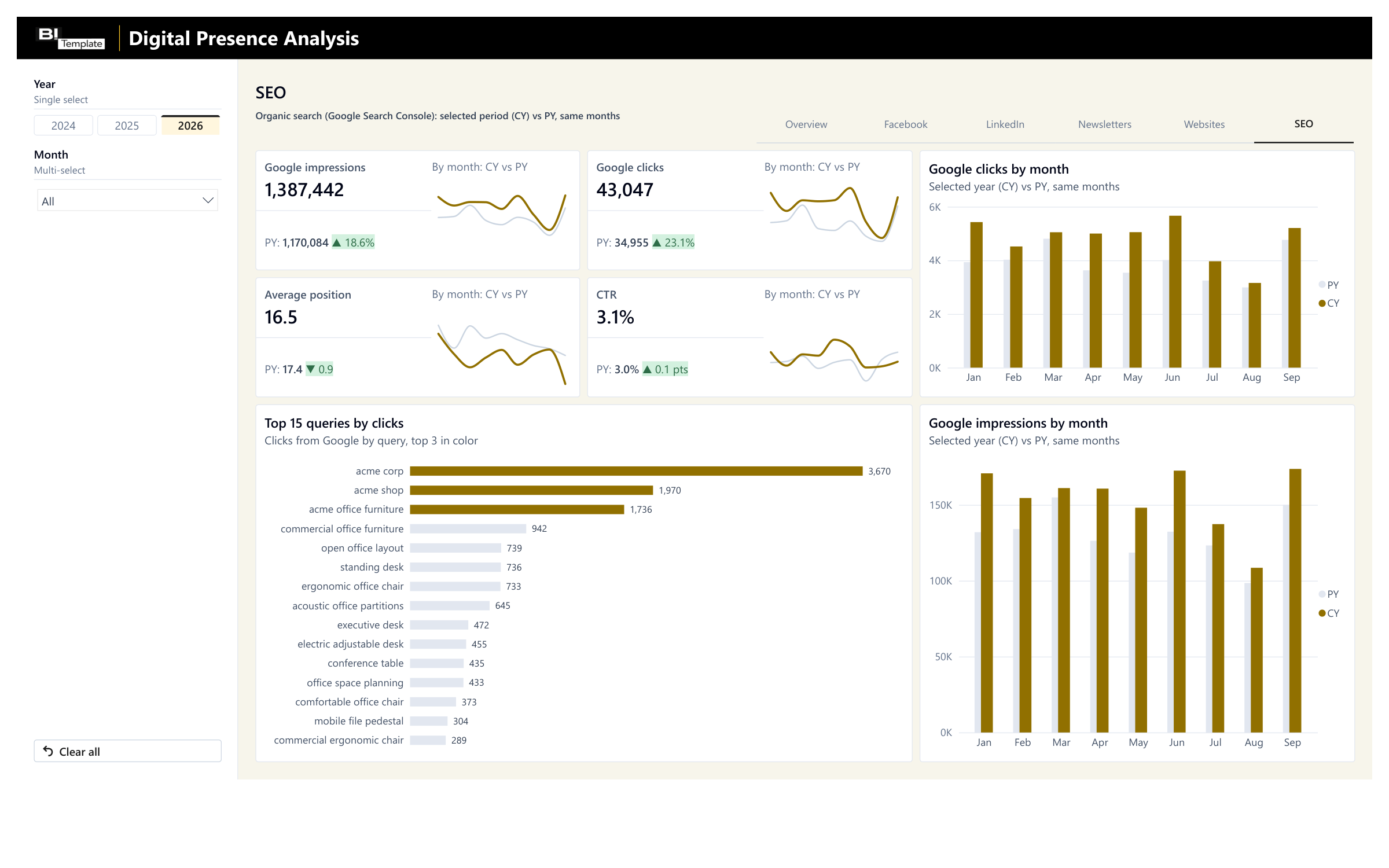Click the 3.1% CTR value

(x=615, y=317)
